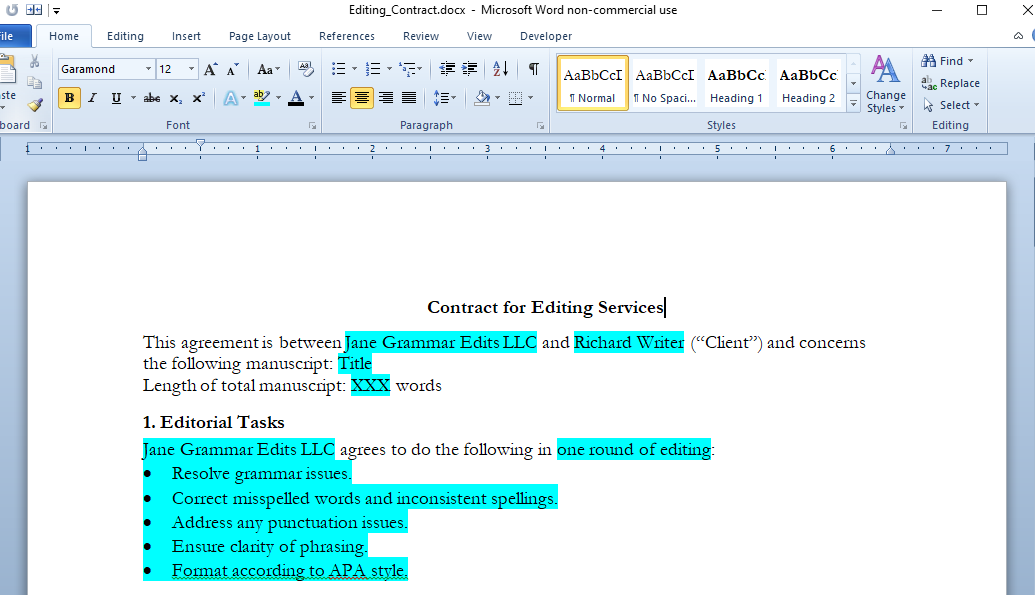Open the Select dropdown in Editing group
The height and width of the screenshot is (595, 1035).
click(951, 105)
